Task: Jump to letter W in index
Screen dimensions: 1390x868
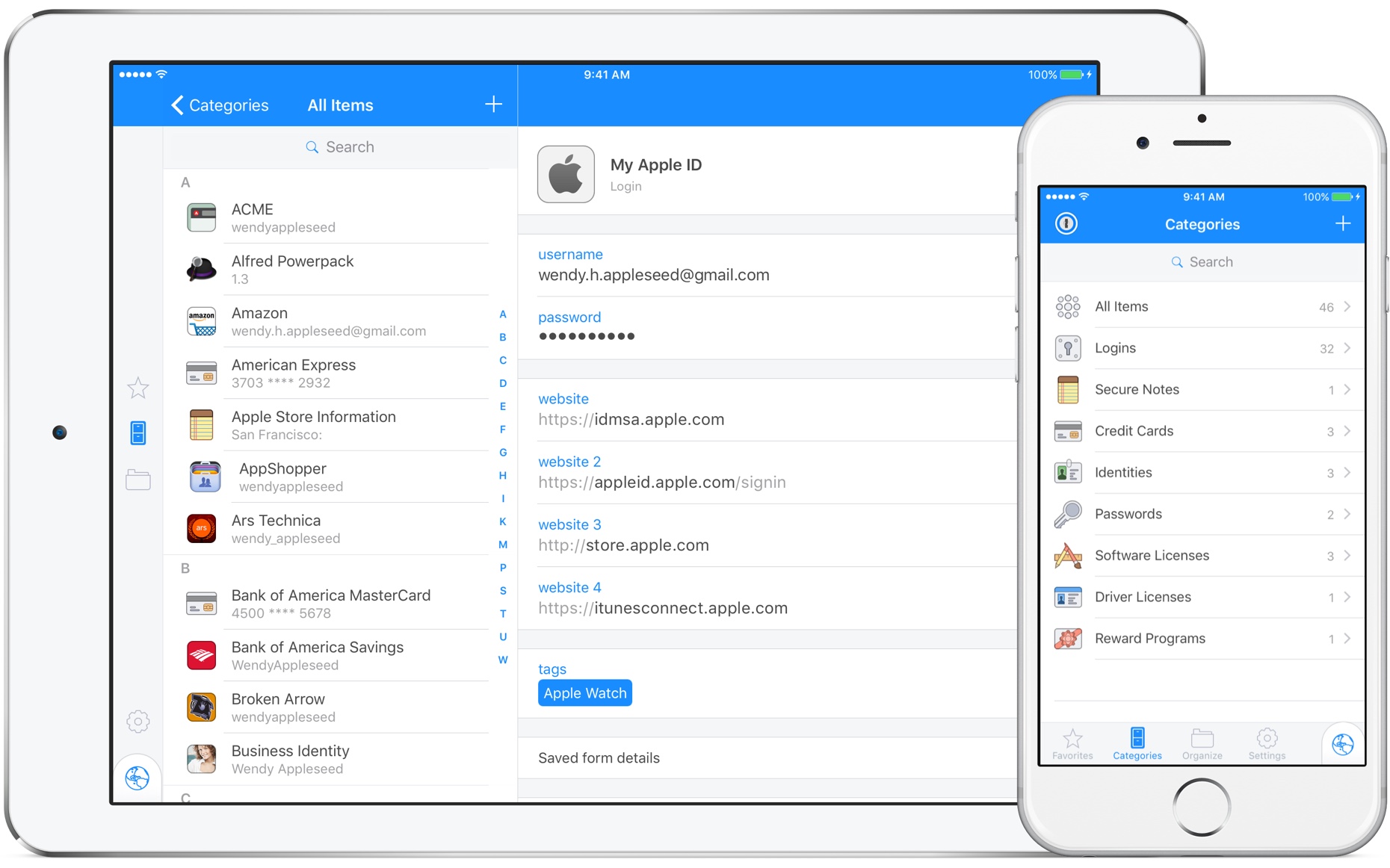Action: [503, 660]
